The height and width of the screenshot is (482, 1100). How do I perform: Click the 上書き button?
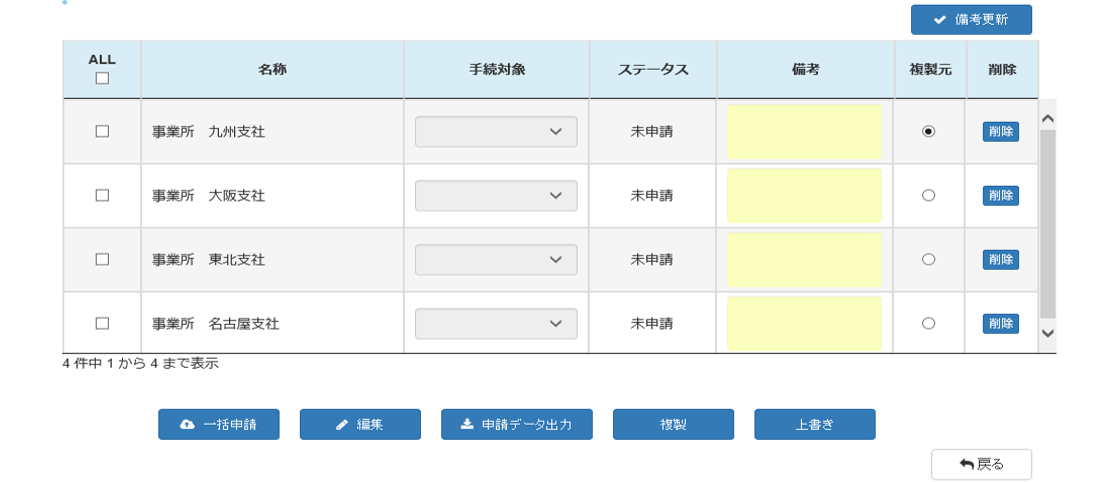814,424
